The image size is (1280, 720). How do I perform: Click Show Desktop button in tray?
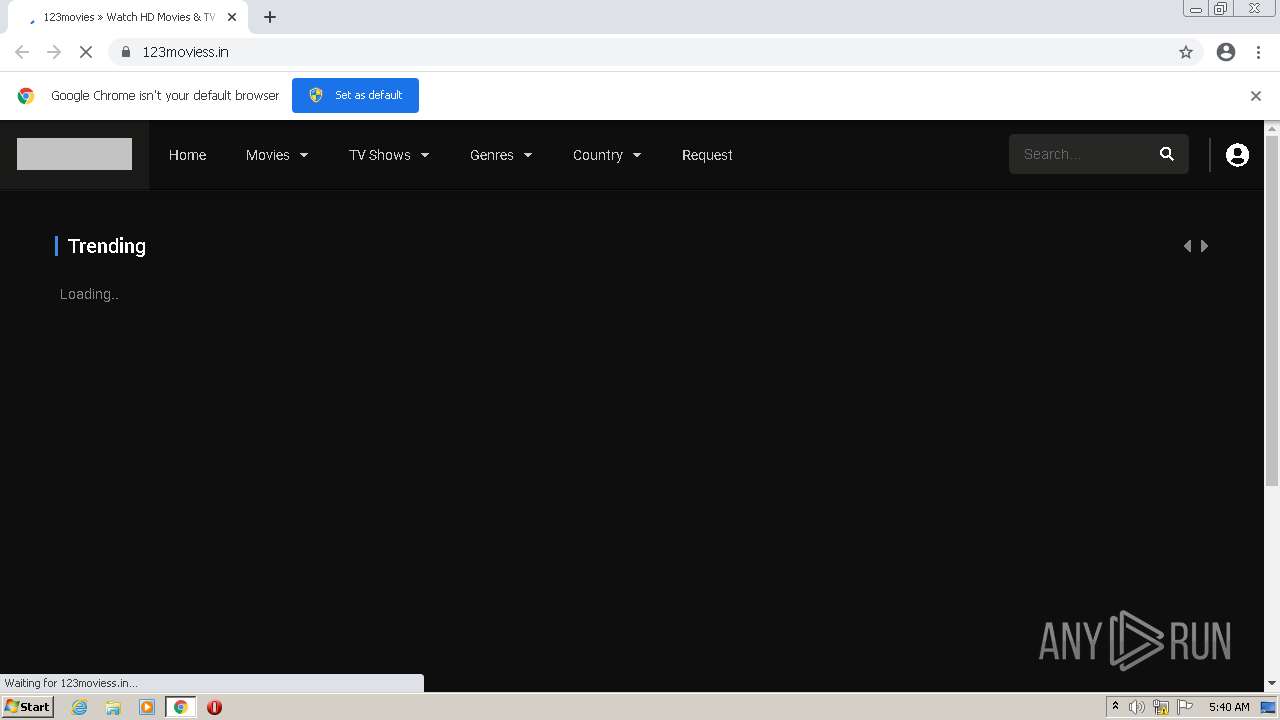click(x=1268, y=707)
